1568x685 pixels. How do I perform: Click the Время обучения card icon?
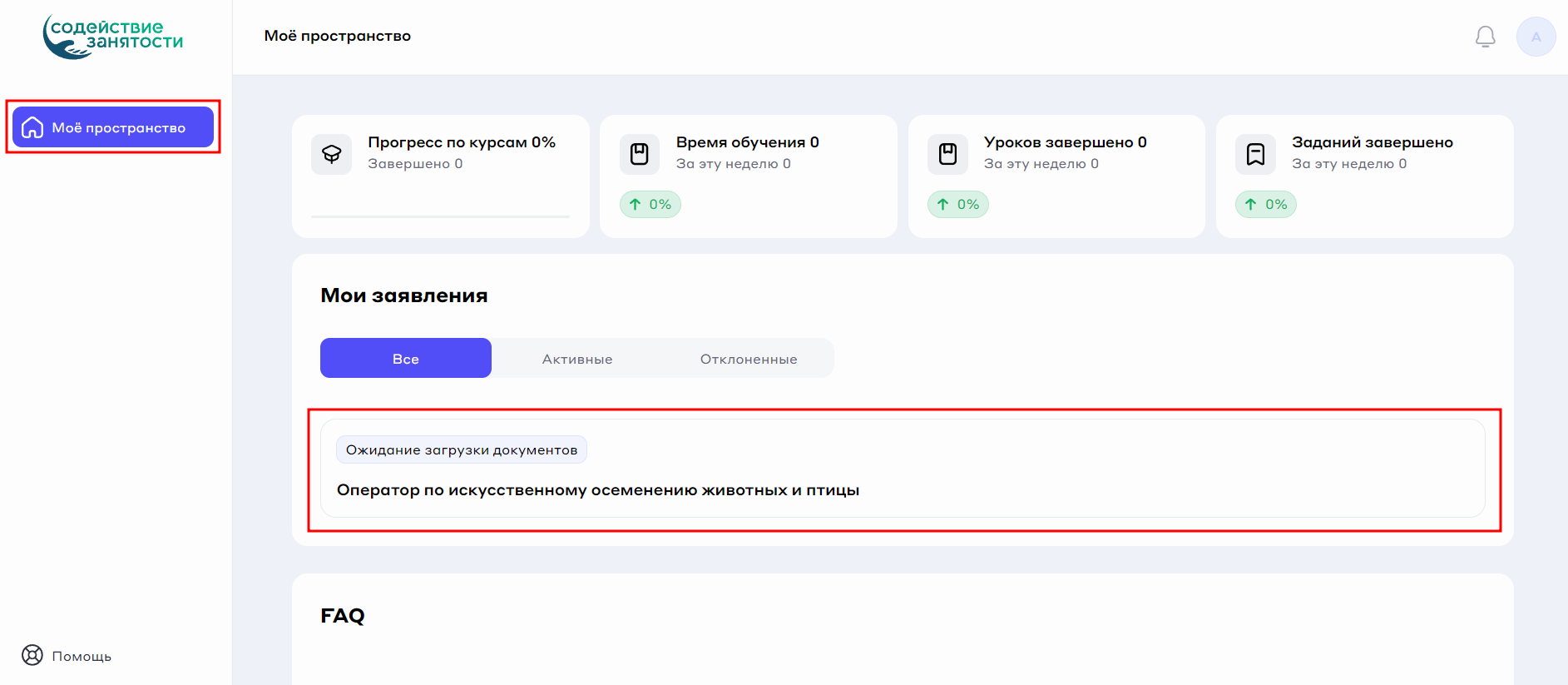(x=640, y=154)
